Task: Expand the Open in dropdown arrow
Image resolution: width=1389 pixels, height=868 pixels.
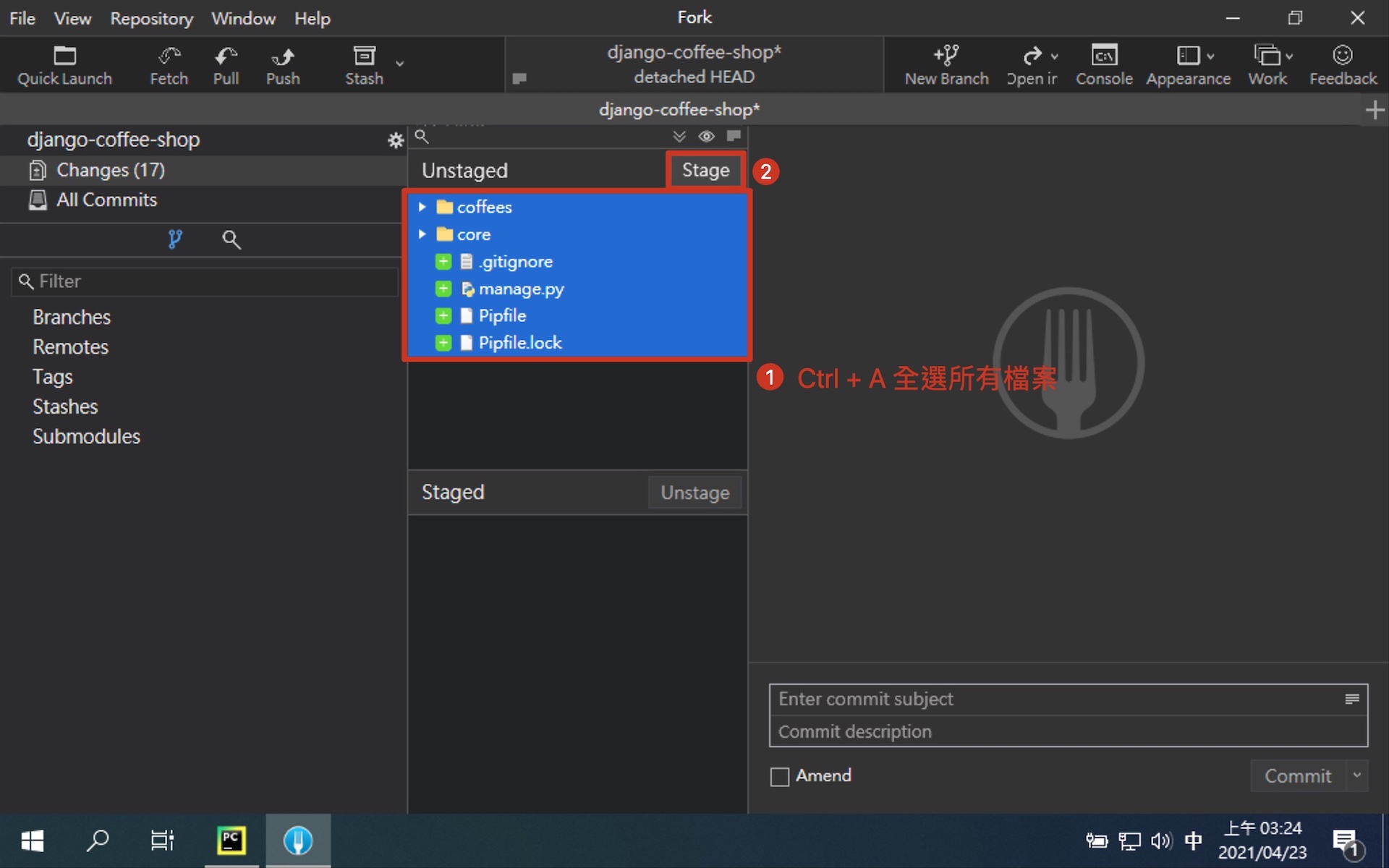Action: pos(1055,56)
